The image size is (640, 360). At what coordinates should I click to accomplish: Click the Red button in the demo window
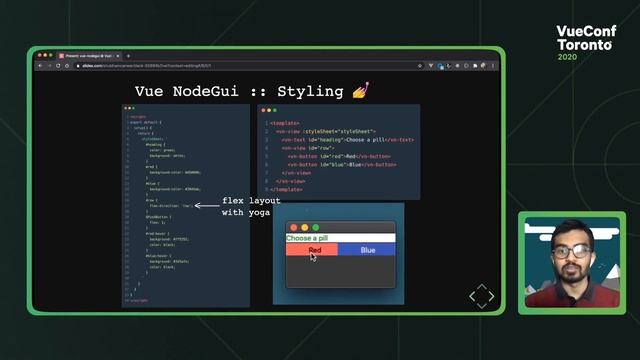click(312, 250)
